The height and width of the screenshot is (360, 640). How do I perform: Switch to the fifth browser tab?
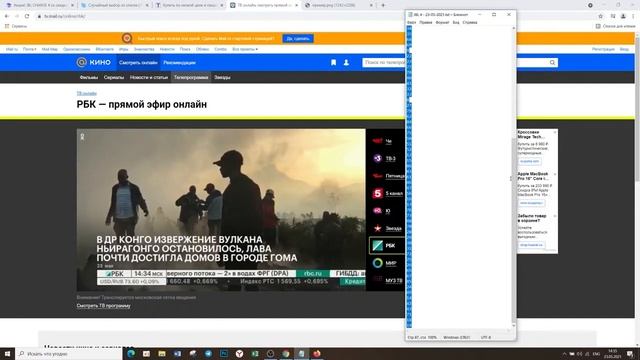pos(339,5)
